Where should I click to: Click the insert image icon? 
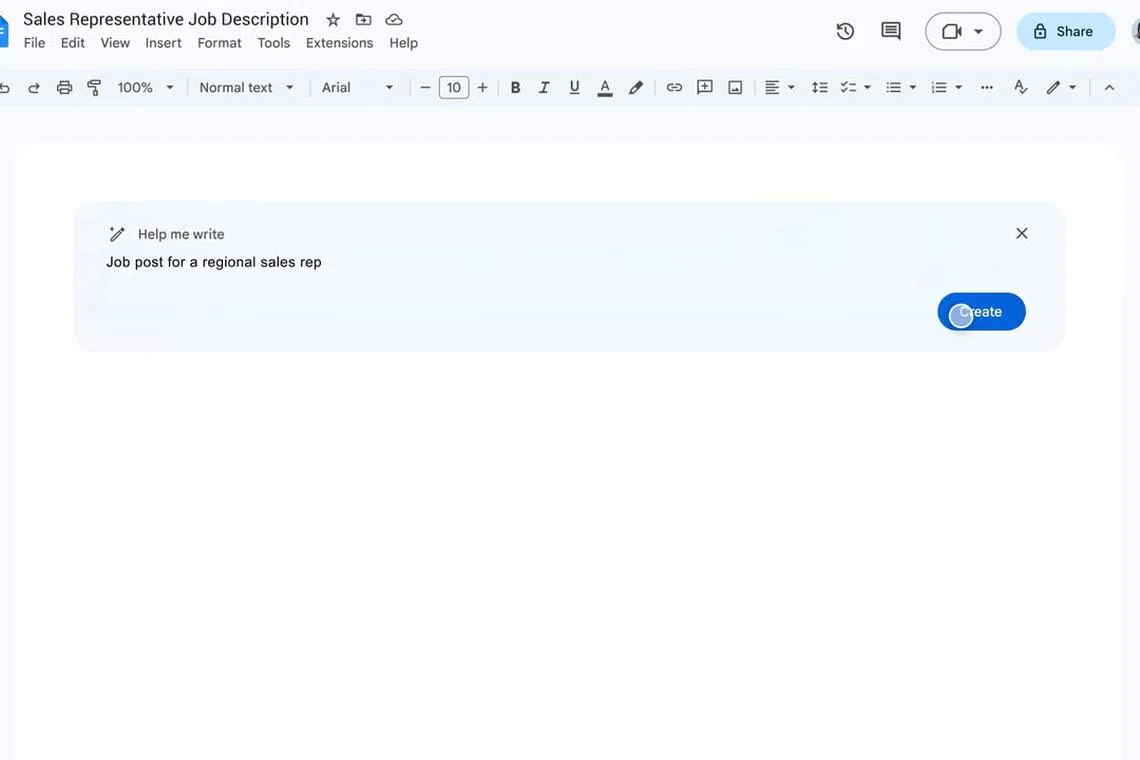[735, 88]
